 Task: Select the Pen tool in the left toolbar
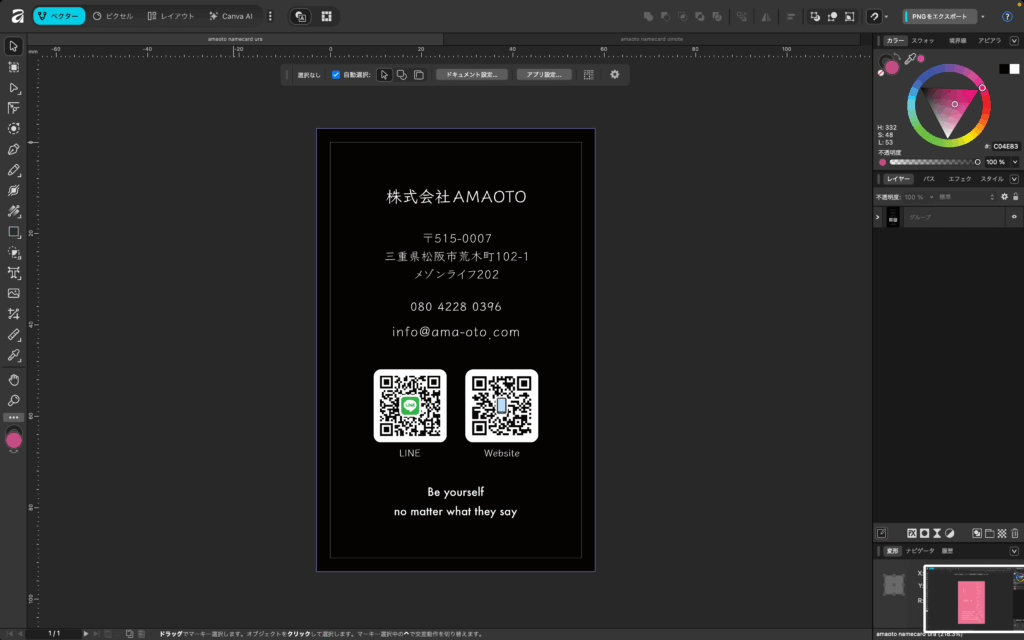(14, 149)
